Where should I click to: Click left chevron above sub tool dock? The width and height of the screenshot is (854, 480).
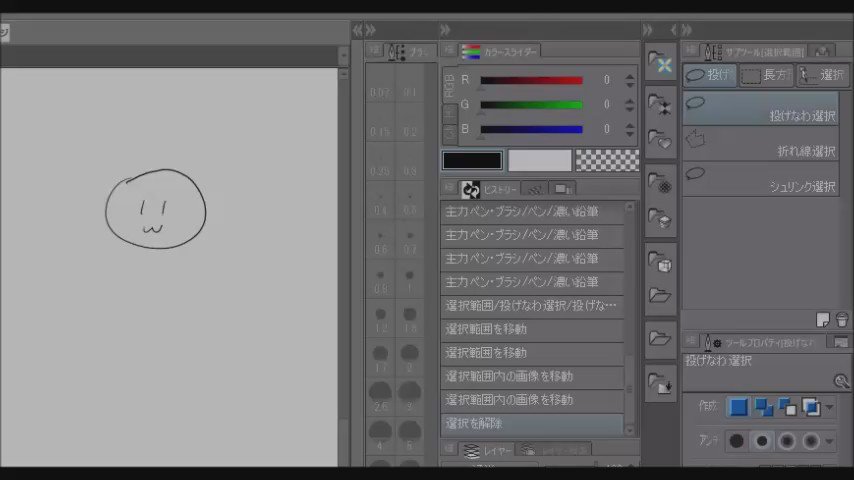[674, 30]
